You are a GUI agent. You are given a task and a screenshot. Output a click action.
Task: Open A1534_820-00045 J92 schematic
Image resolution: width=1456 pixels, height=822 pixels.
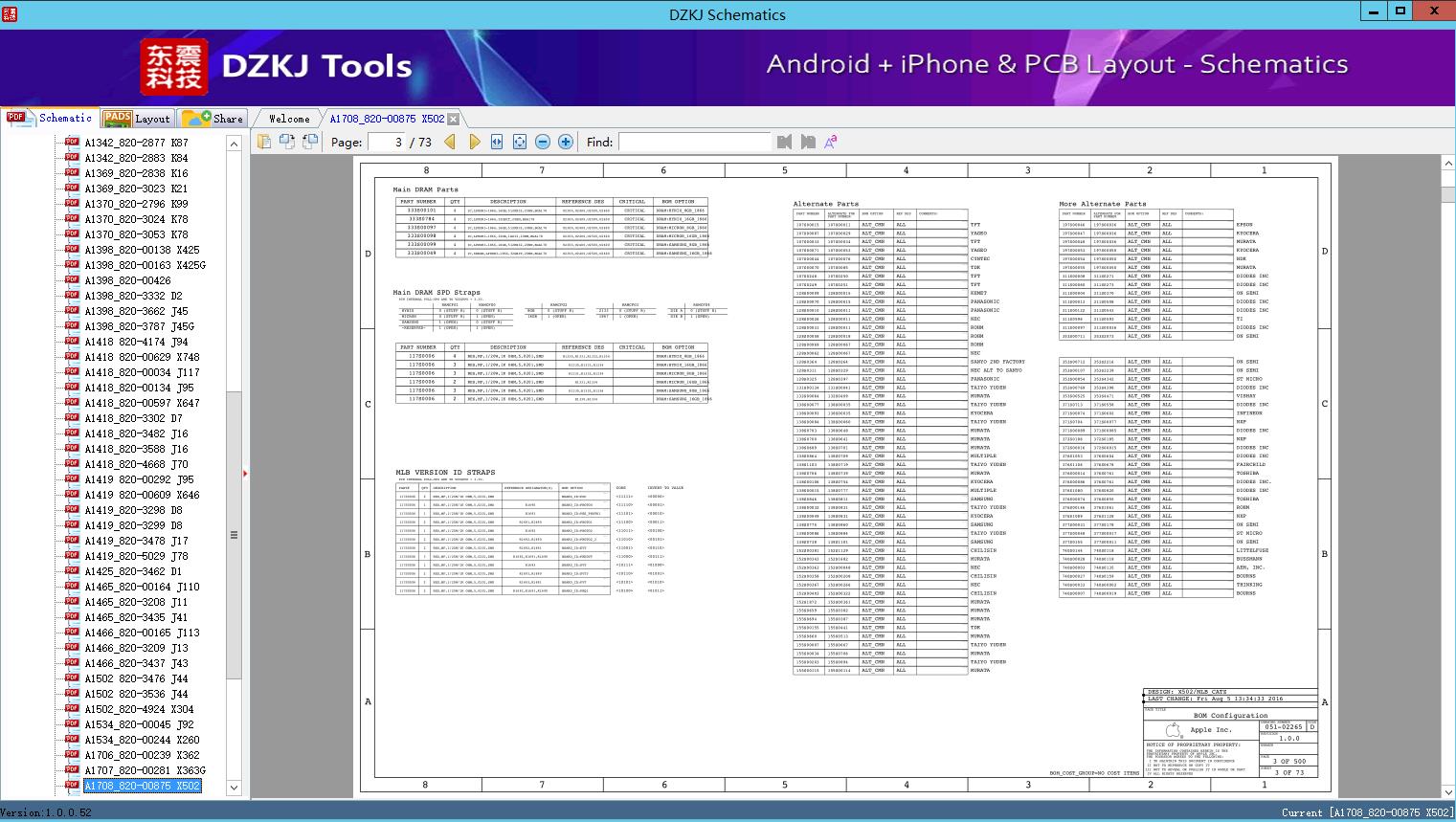pyautogui.click(x=139, y=724)
